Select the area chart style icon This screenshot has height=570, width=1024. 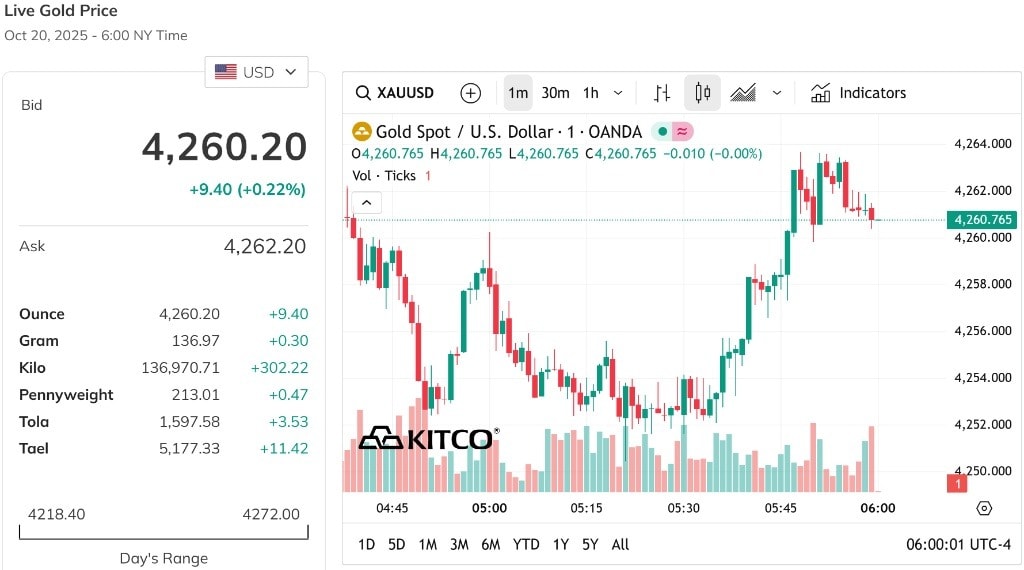(742, 93)
